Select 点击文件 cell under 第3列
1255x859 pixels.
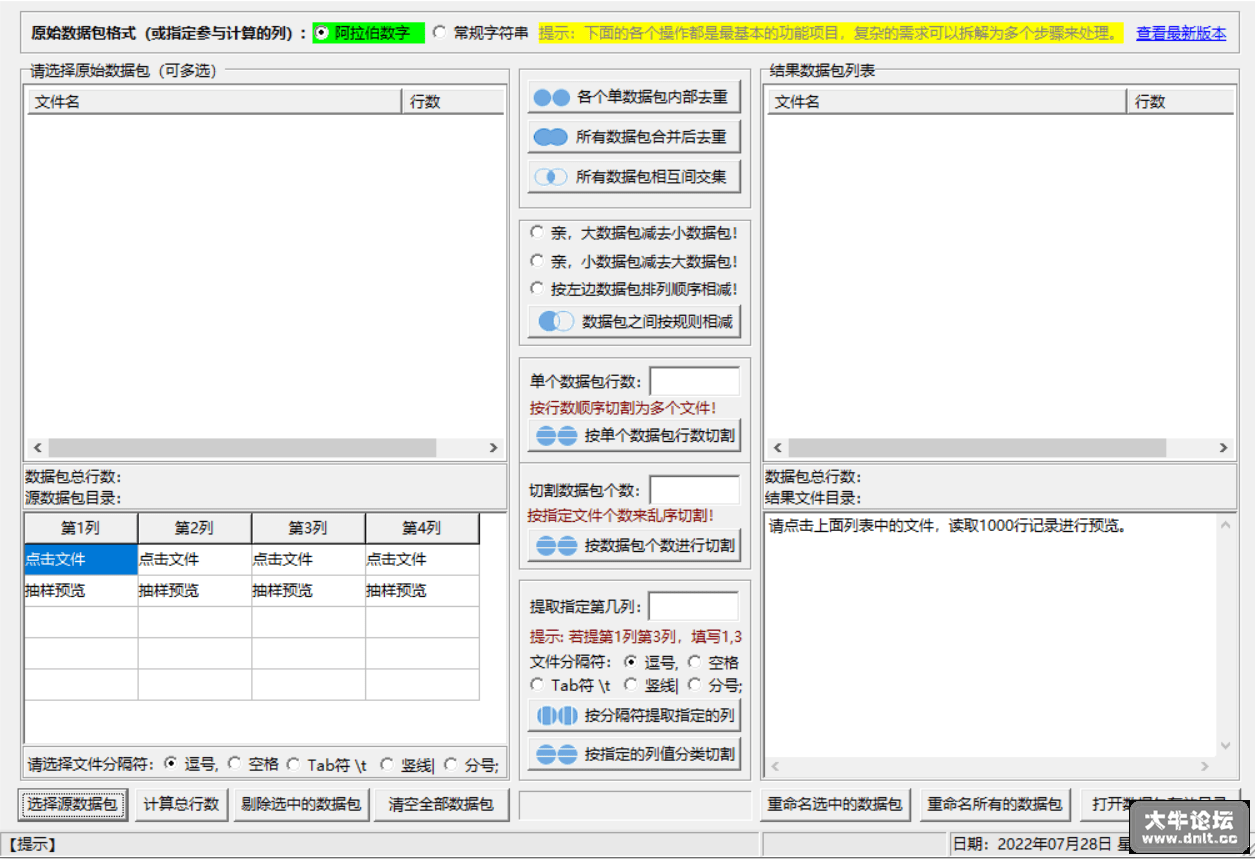[308, 559]
